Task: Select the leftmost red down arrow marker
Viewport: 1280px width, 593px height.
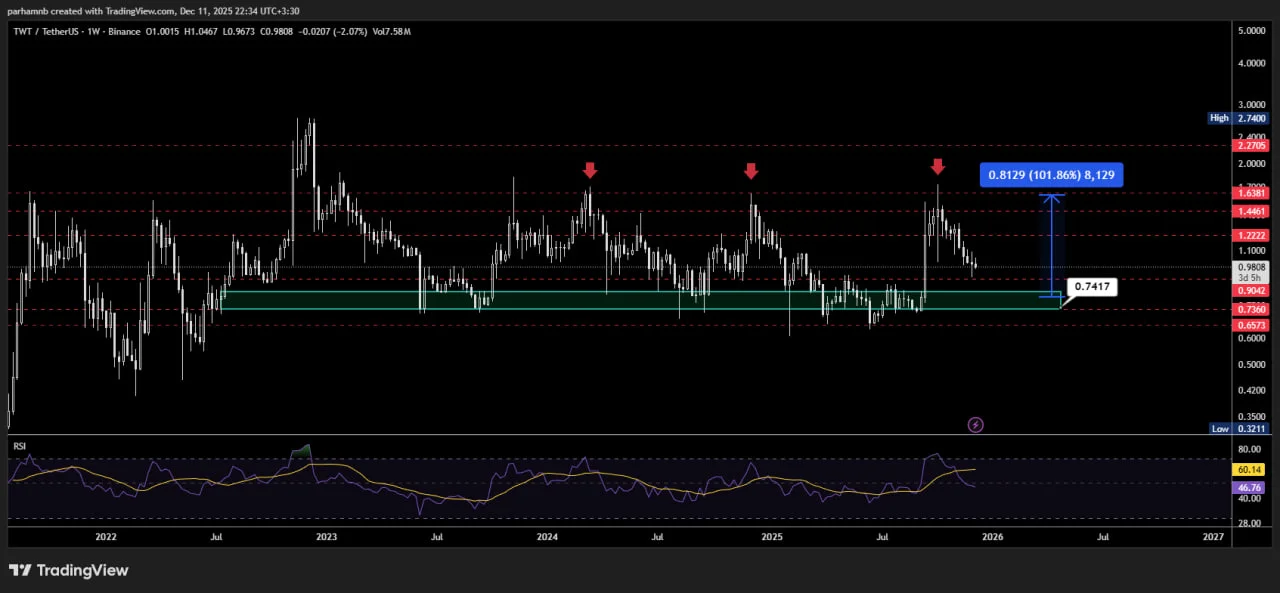Action: [x=590, y=171]
